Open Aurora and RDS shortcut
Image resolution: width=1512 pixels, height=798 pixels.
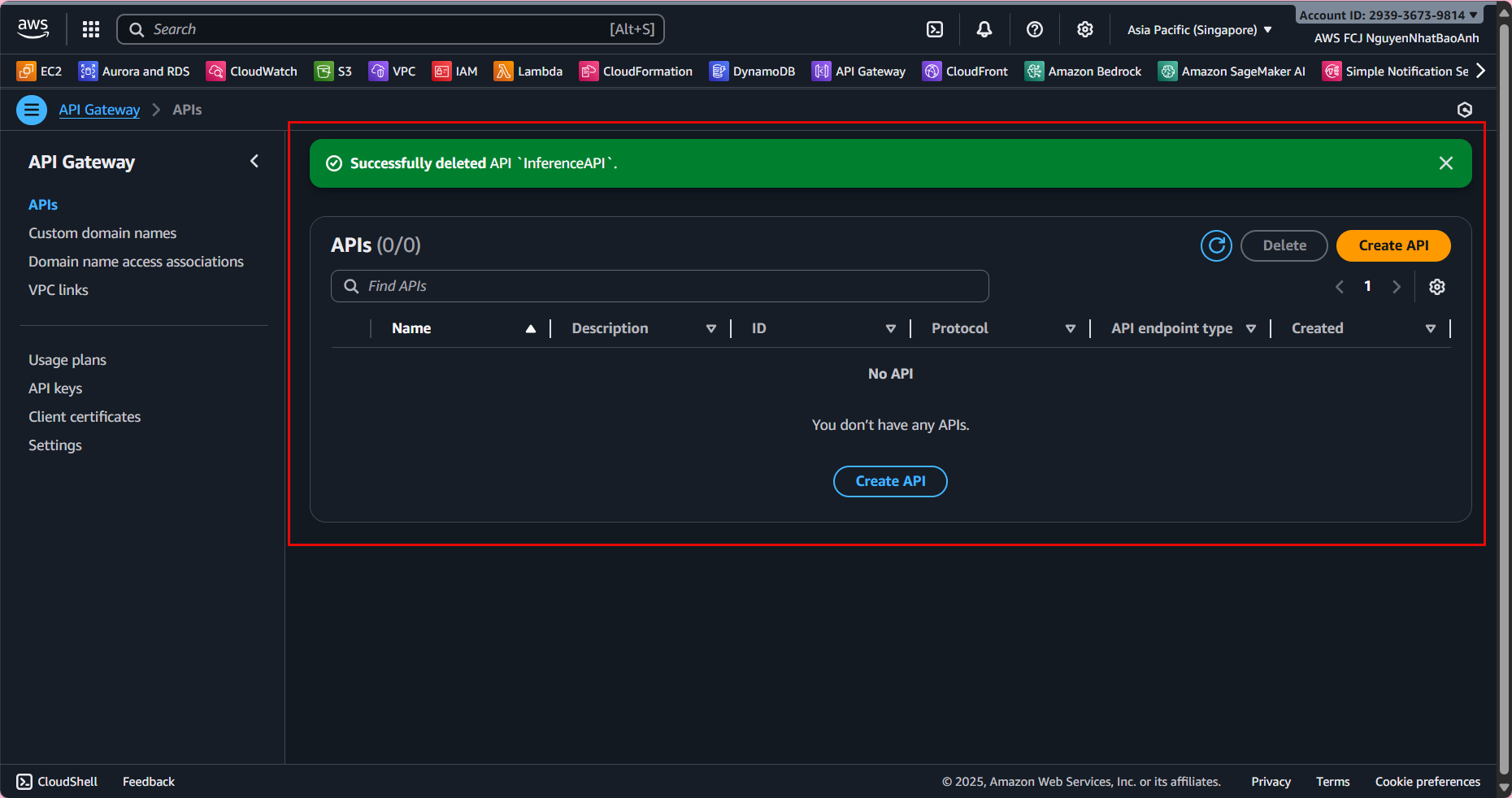coord(134,72)
